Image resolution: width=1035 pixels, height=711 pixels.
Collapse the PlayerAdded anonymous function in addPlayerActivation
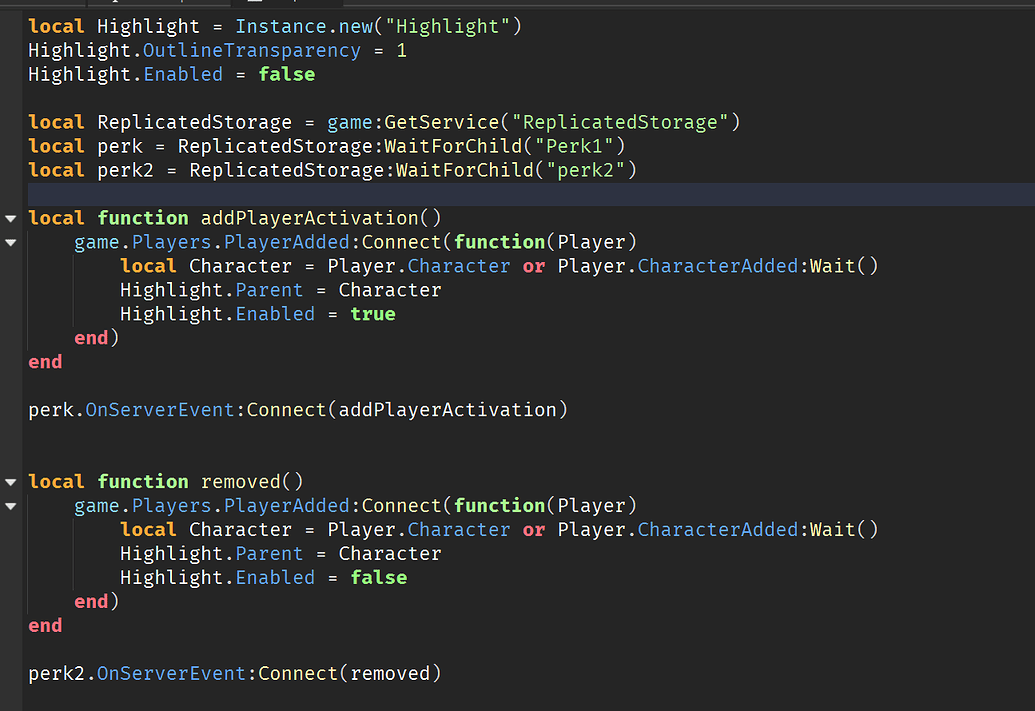coord(10,241)
